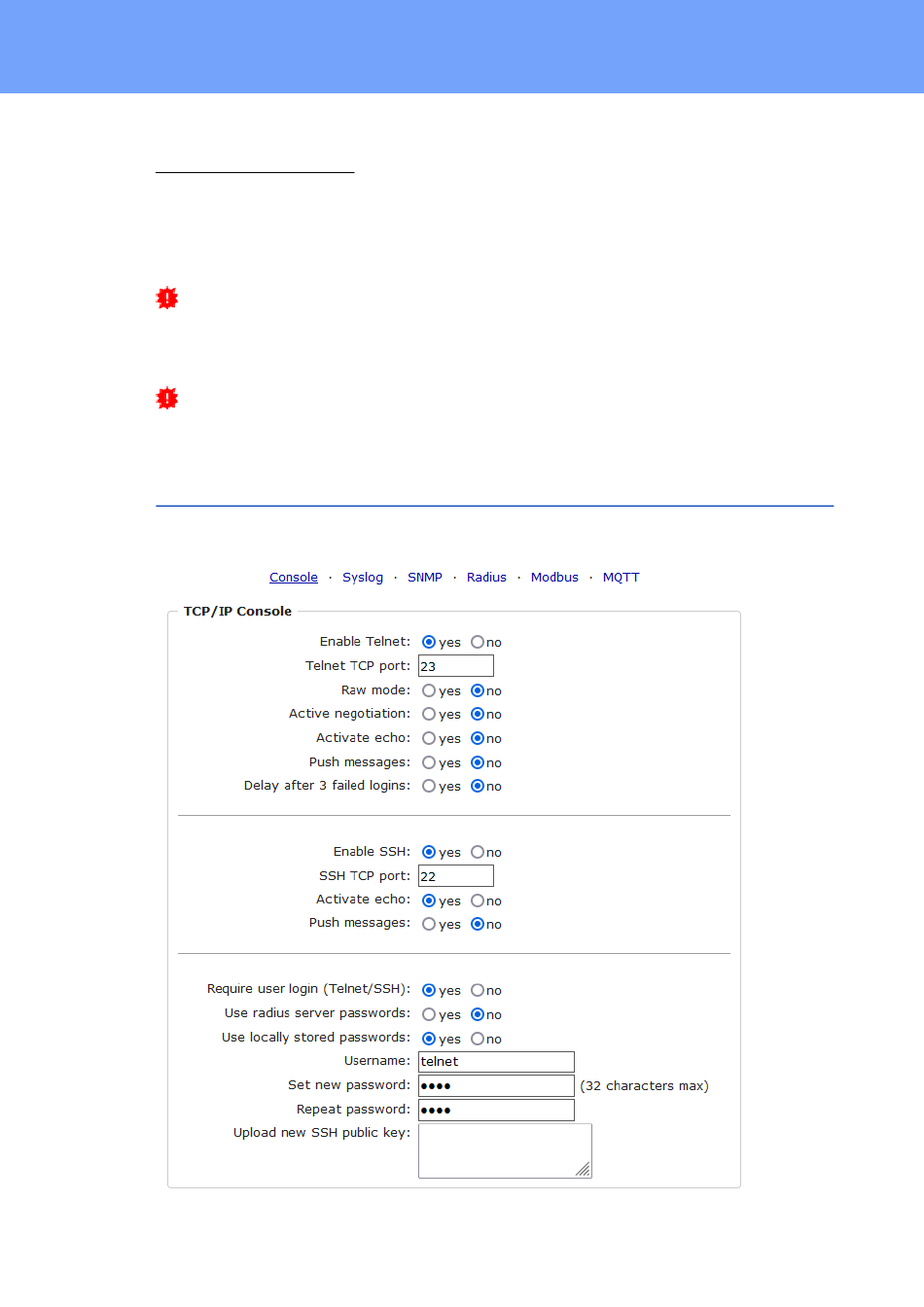The width and height of the screenshot is (924, 1307).
Task: Set Active negotiation to yes
Action: pos(429,714)
